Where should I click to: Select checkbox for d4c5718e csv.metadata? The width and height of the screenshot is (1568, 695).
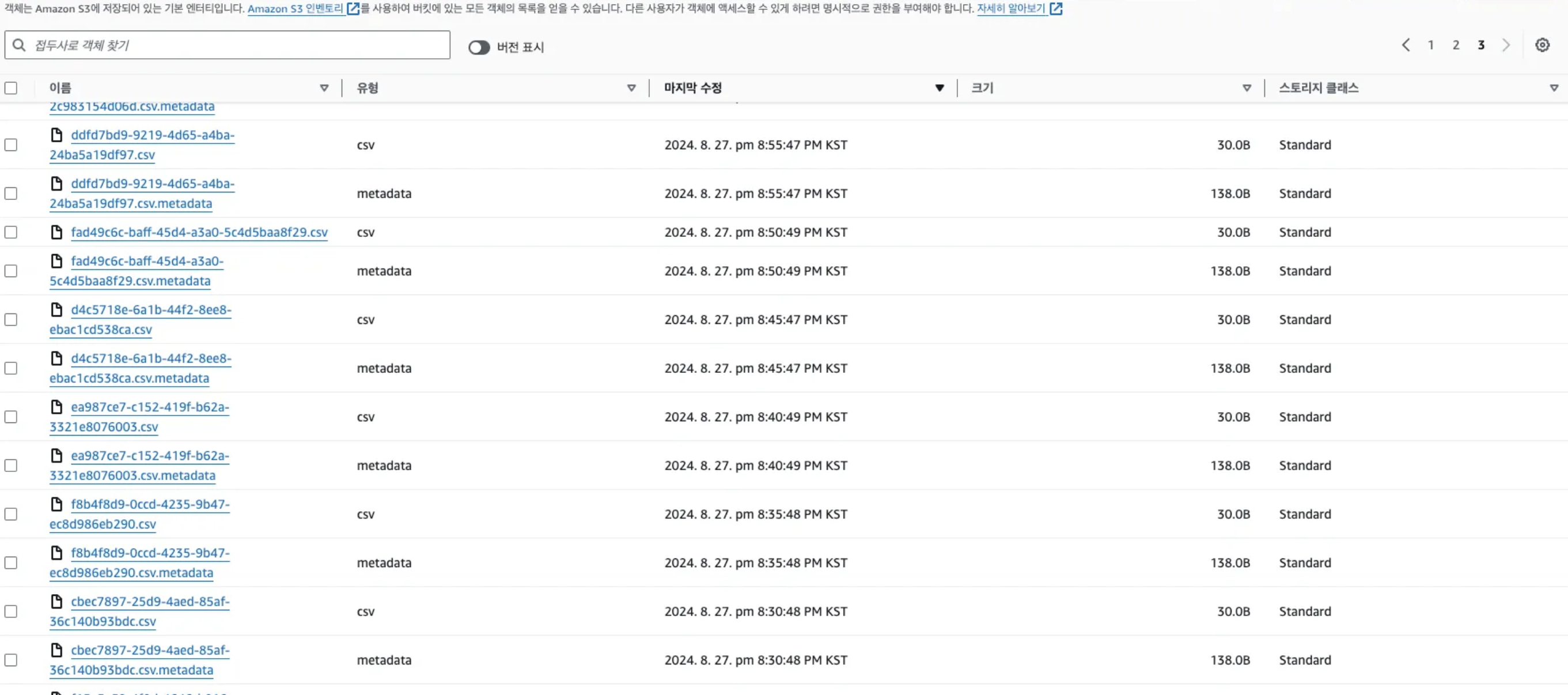point(11,368)
